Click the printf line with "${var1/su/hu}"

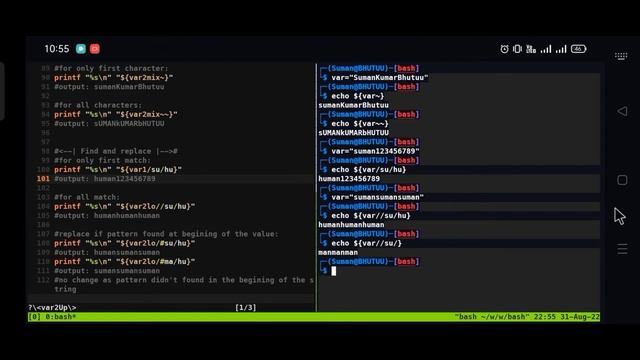[118, 169]
